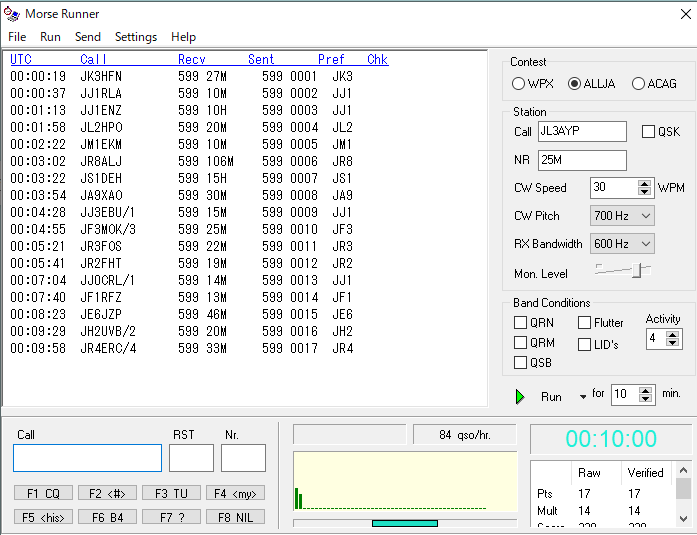Click the station Call field JL3AYP
This screenshot has width=697, height=535.
[x=582, y=132]
